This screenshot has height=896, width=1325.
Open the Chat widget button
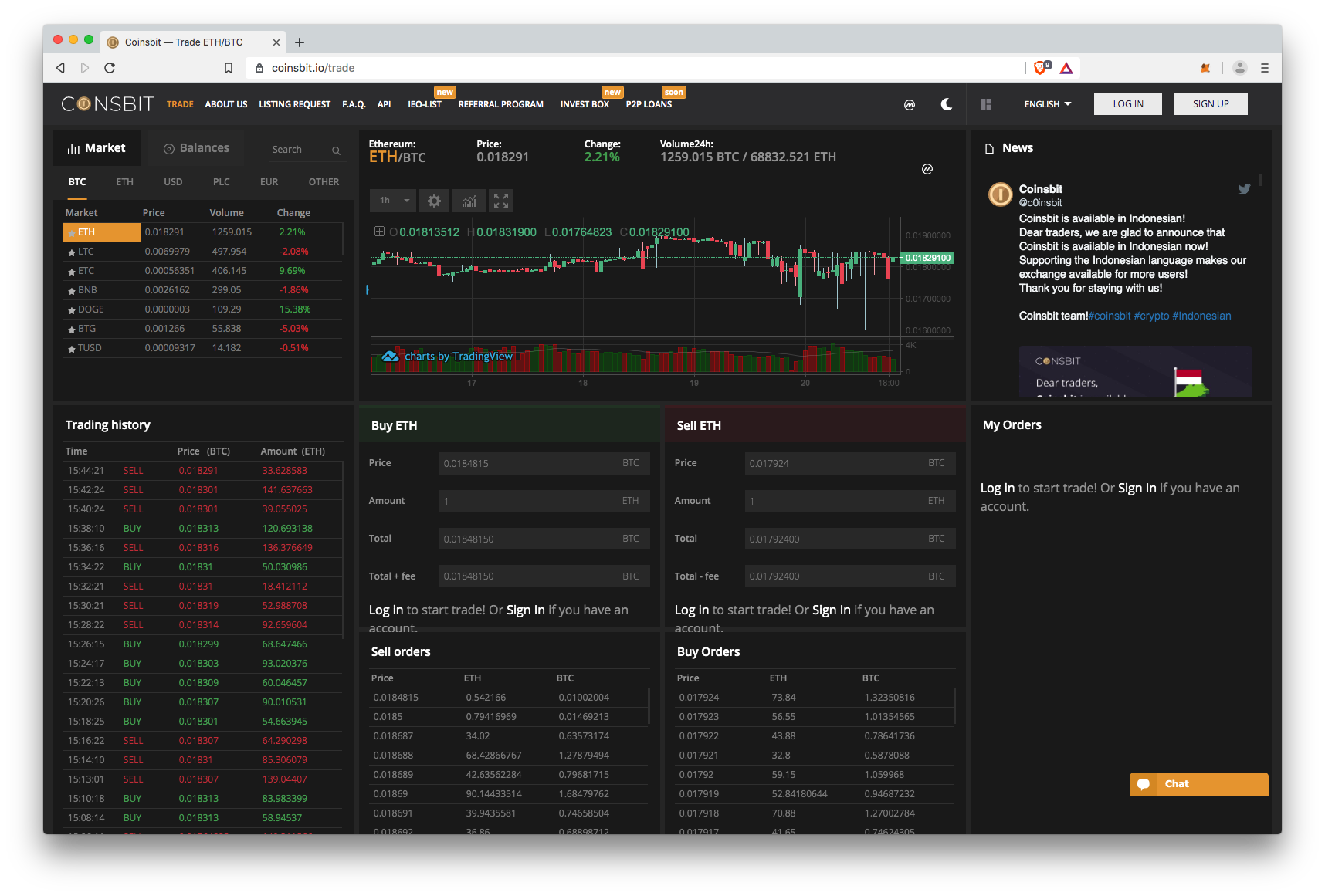pos(1198,784)
